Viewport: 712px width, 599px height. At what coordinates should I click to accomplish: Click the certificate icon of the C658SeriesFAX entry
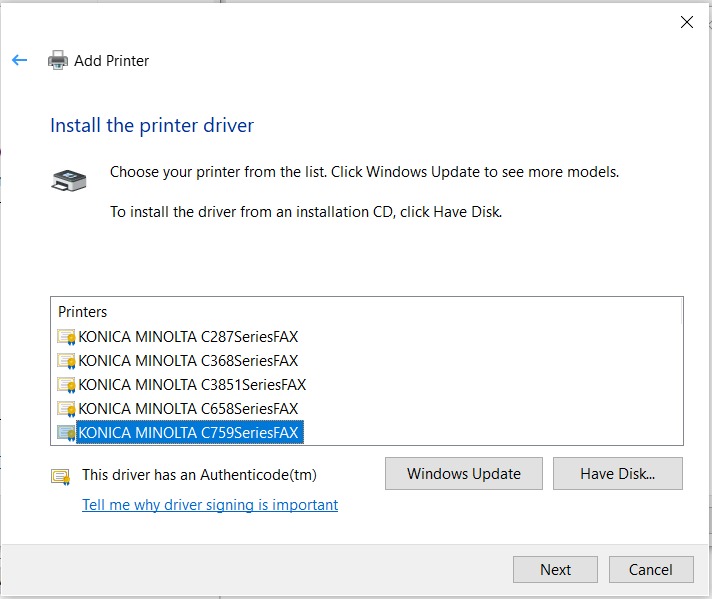click(x=67, y=409)
